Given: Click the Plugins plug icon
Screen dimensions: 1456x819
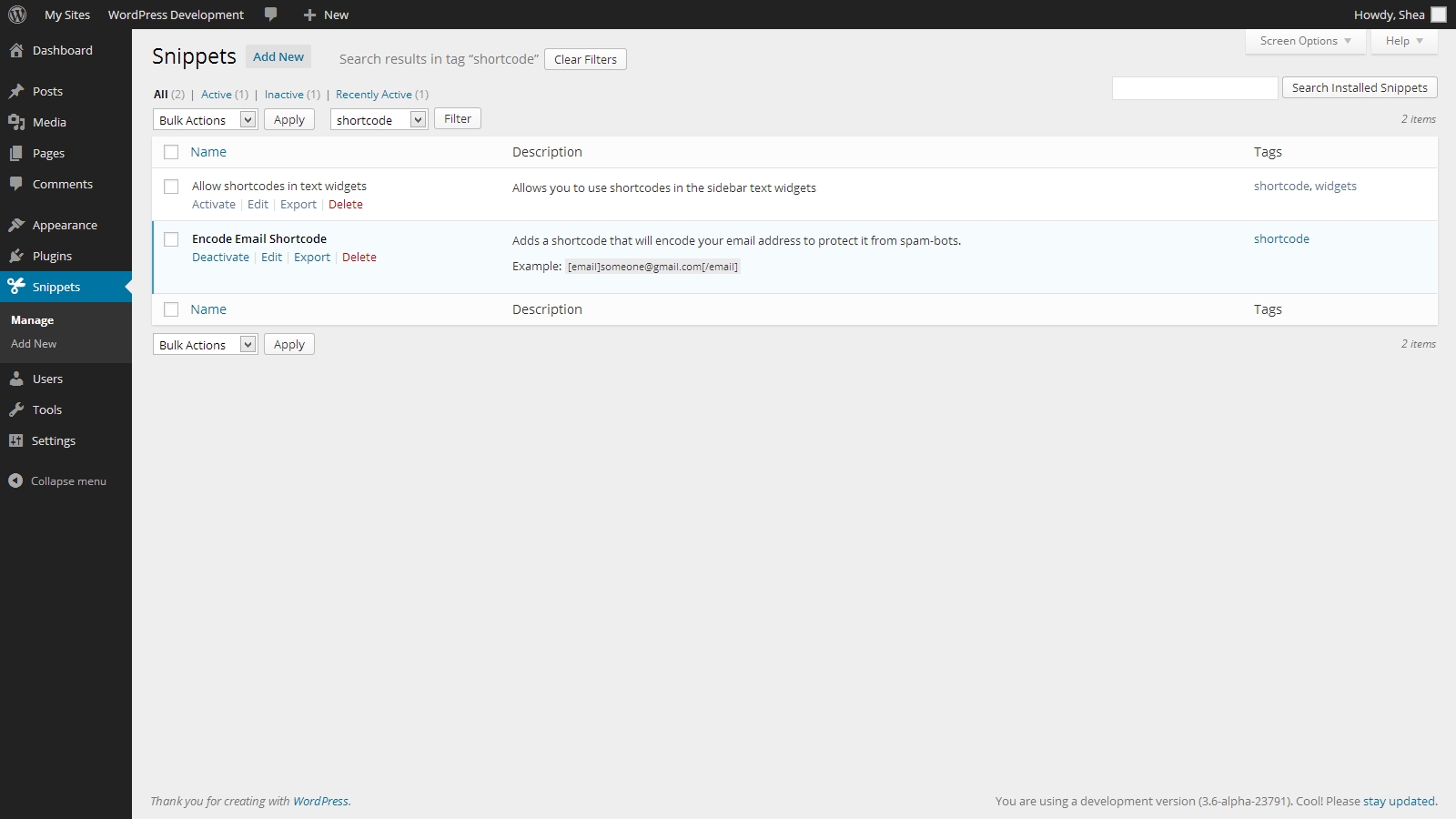Looking at the screenshot, I should tap(16, 256).
